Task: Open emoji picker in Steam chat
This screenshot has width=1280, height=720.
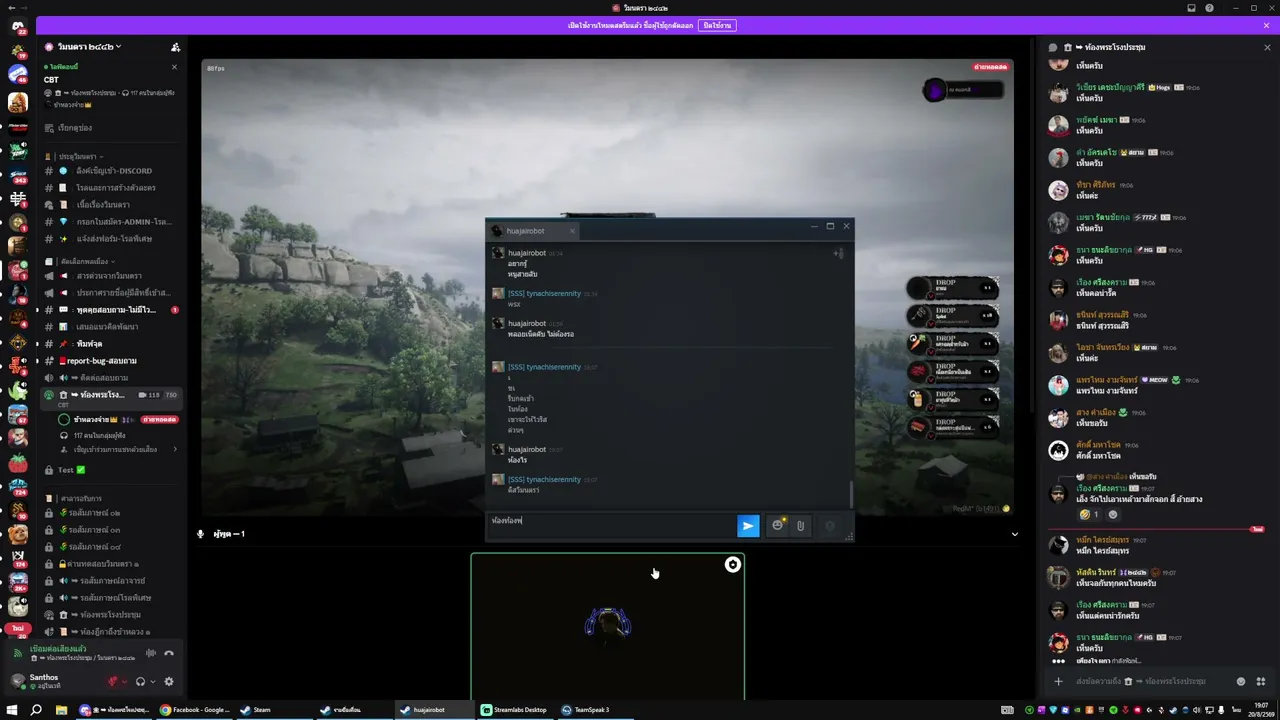Action: tap(777, 525)
